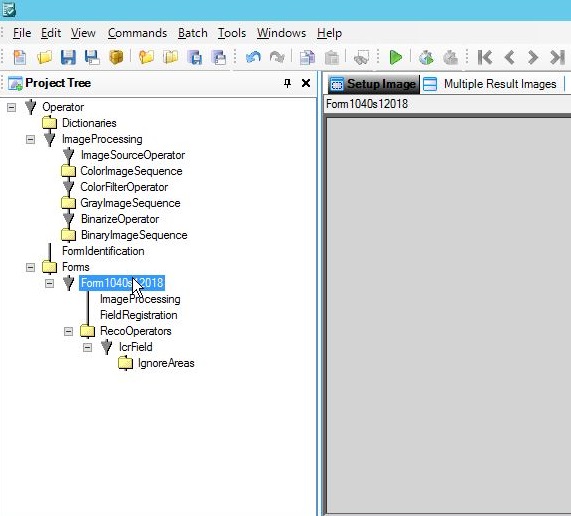Image resolution: width=571 pixels, height=516 pixels.
Task: Jump to first image arrow icon
Action: [485, 57]
